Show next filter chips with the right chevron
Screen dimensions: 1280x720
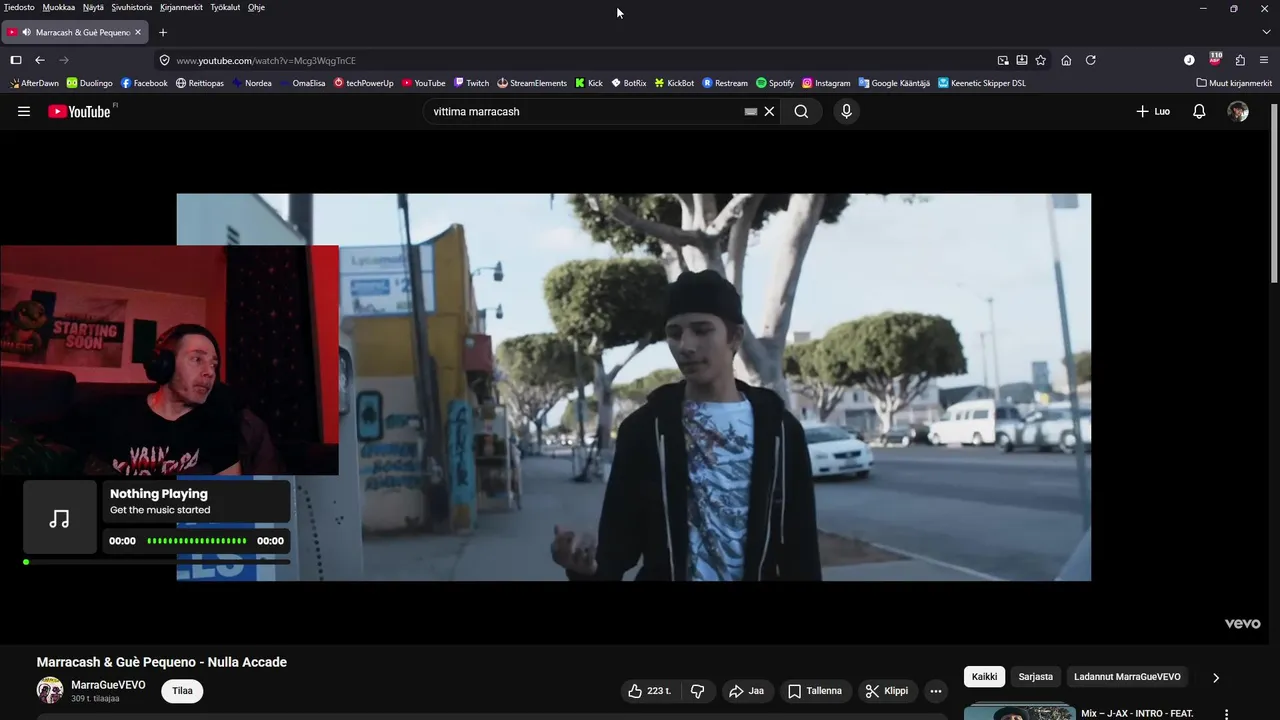coord(1216,677)
